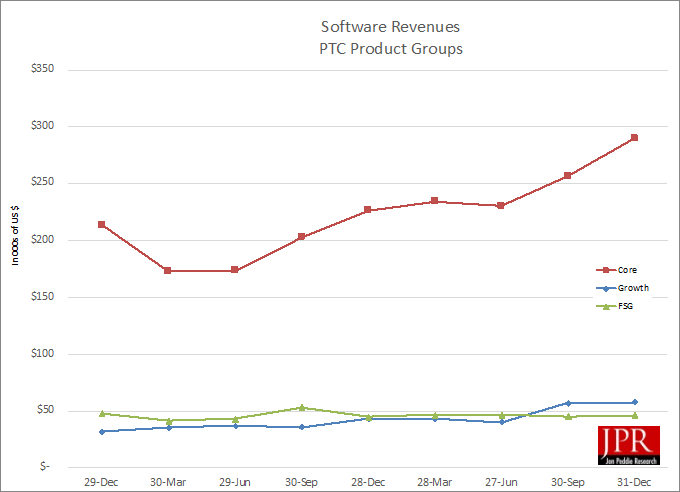Select Growth data point at 29-Jun
This screenshot has width=680, height=492.
[x=235, y=426]
